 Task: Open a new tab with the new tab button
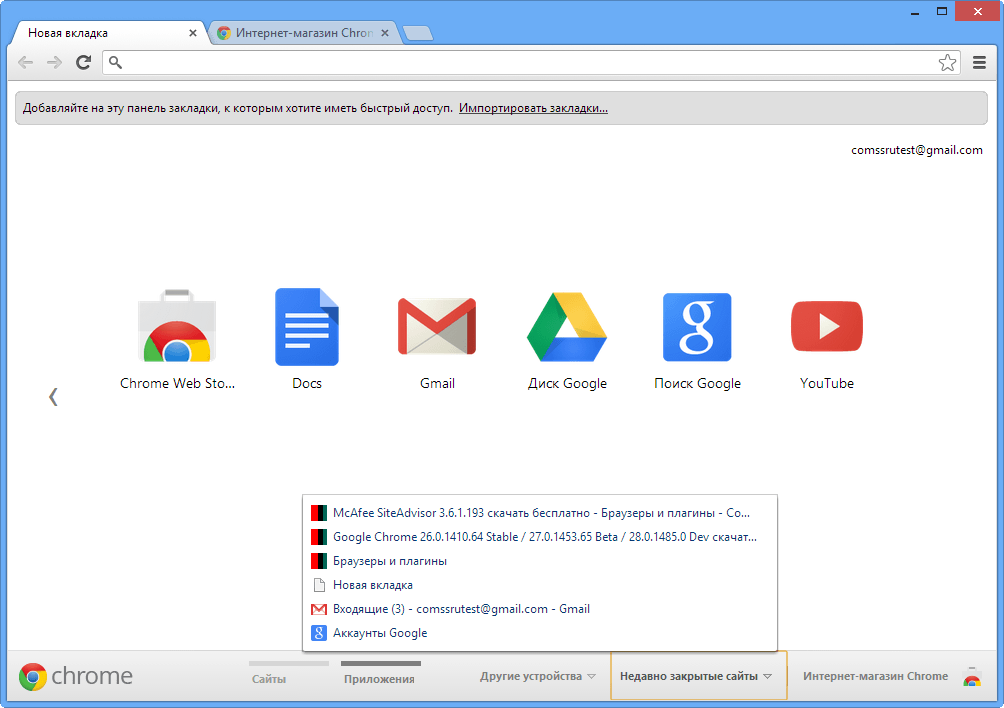417,33
